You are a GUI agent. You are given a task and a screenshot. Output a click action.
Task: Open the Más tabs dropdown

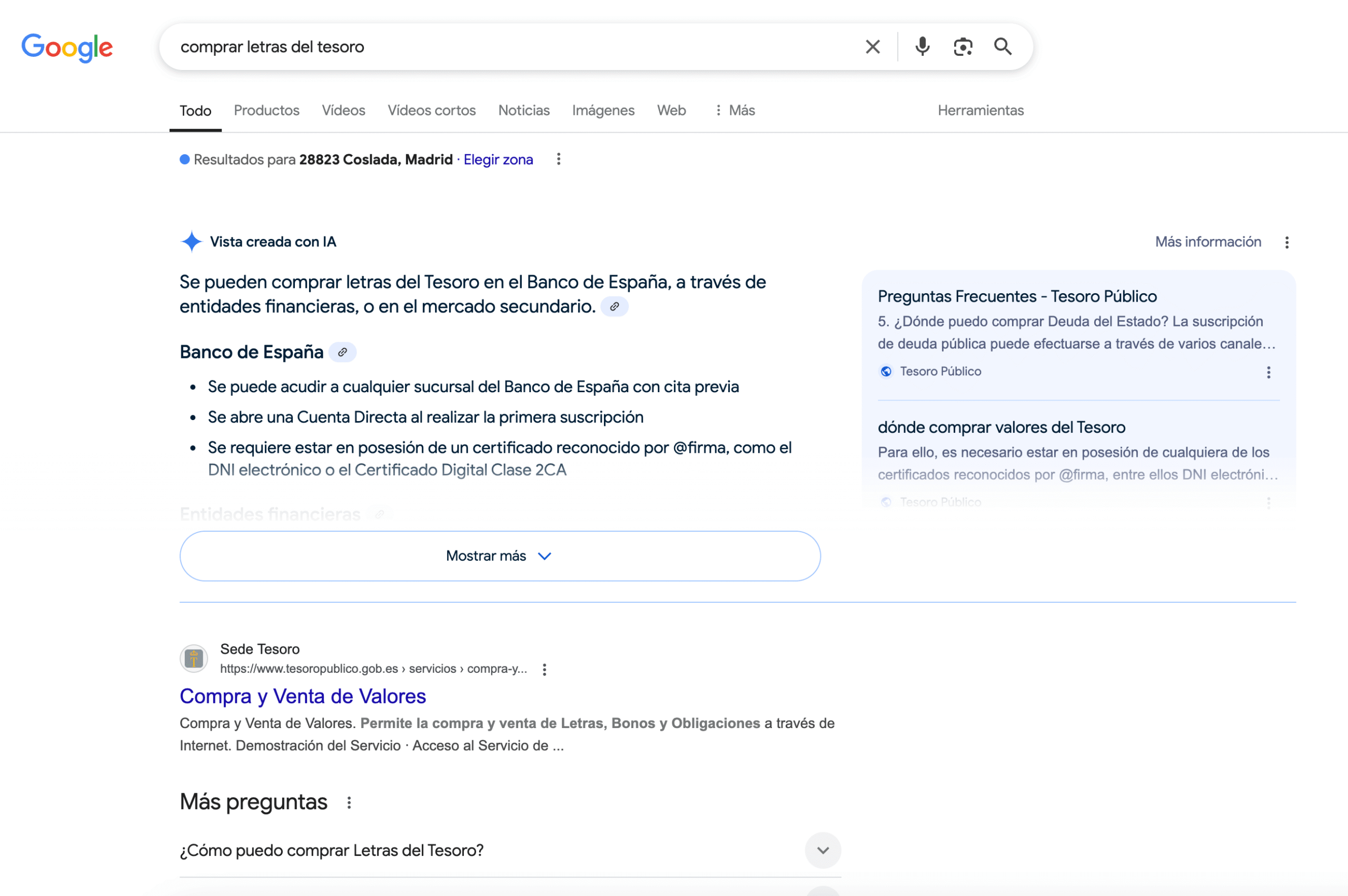(735, 110)
